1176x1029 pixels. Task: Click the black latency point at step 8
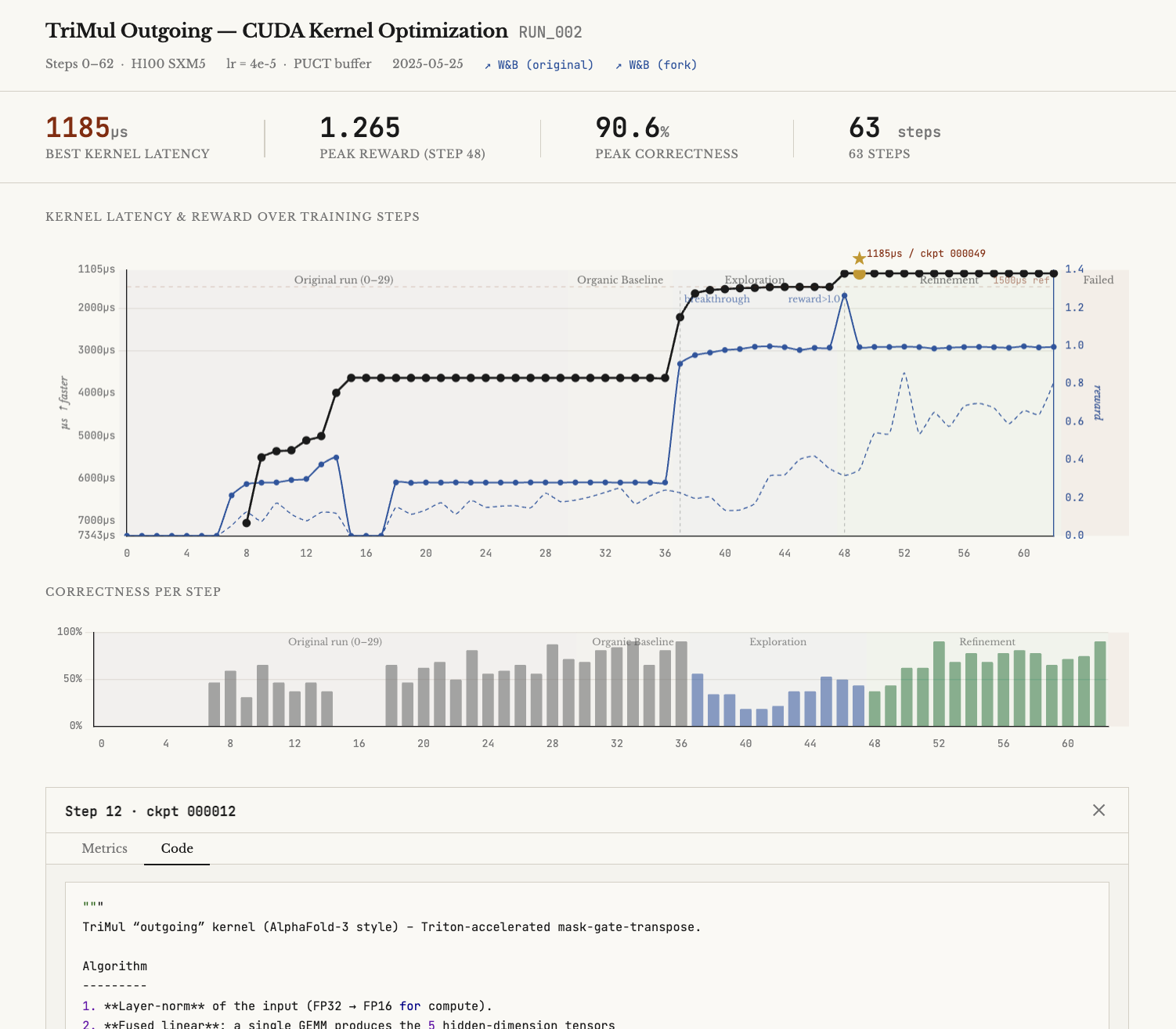tap(247, 523)
